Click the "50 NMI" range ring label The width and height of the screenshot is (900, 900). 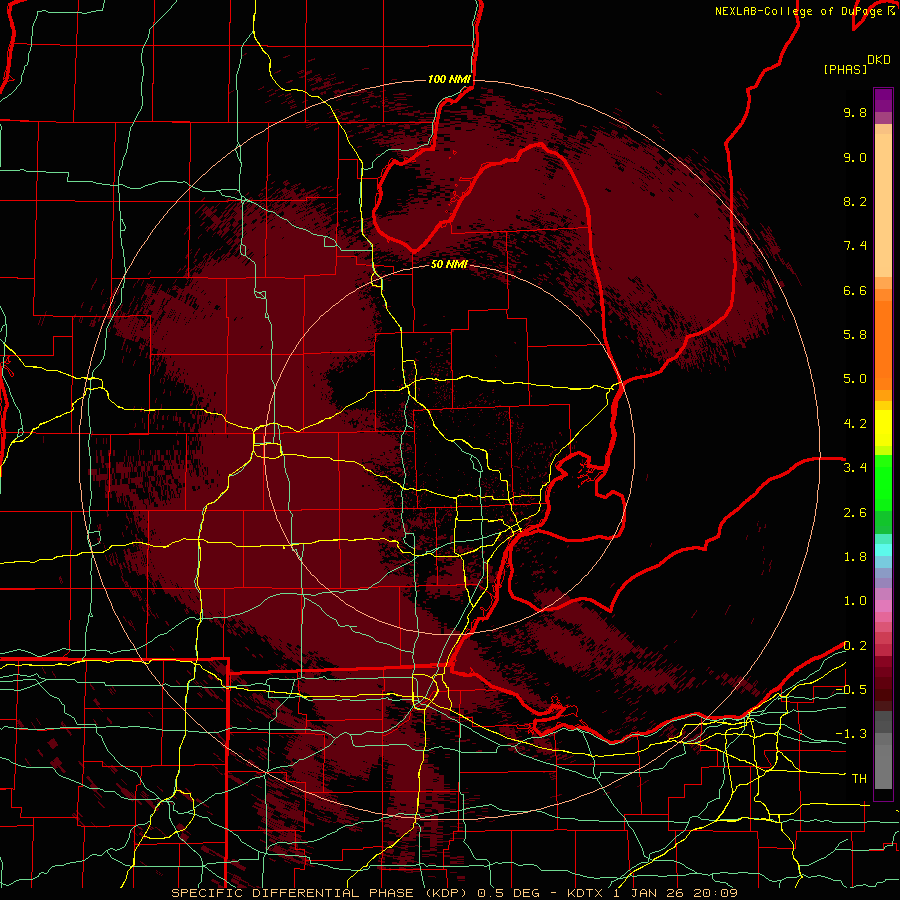tap(449, 265)
